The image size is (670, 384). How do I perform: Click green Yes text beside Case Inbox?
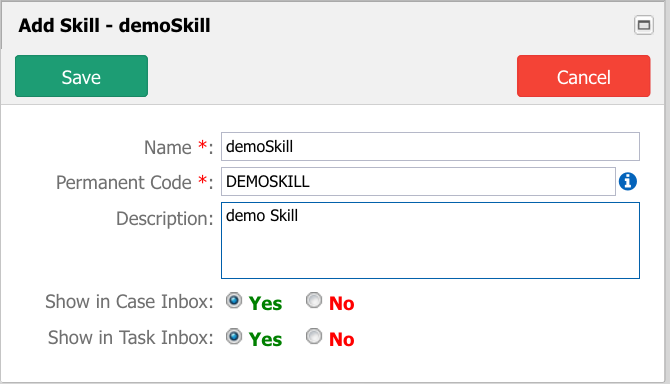(x=265, y=304)
